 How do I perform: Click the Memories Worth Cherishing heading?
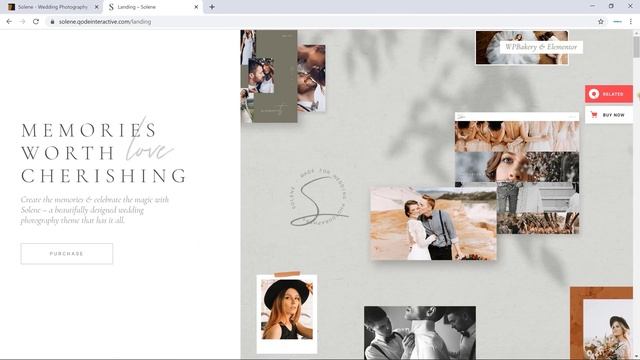coord(104,153)
